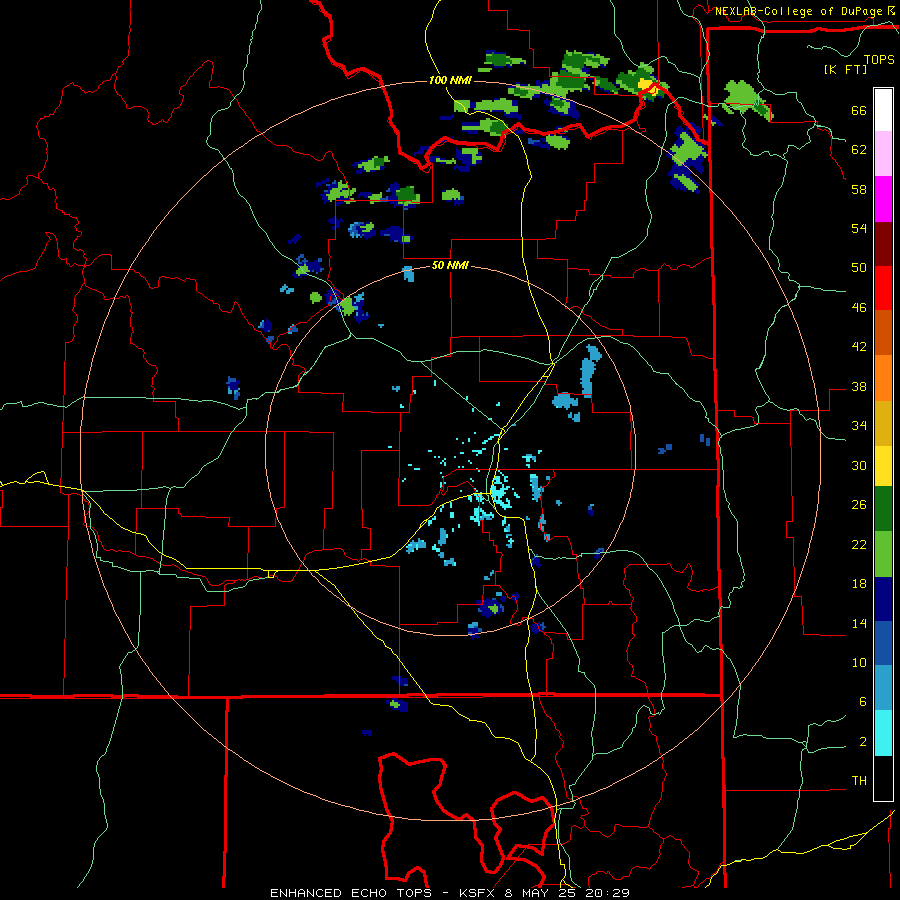Click the "100 NMI" range ring label
900x900 pixels.
point(450,80)
